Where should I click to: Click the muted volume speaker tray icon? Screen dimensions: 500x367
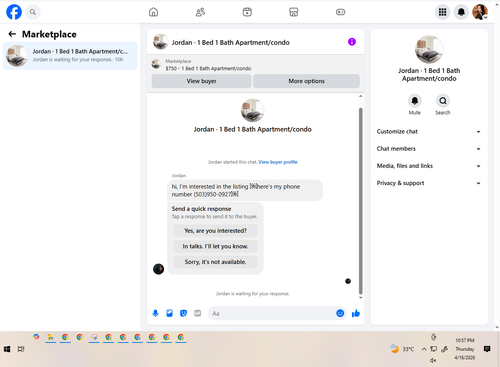pyautogui.click(x=433, y=360)
